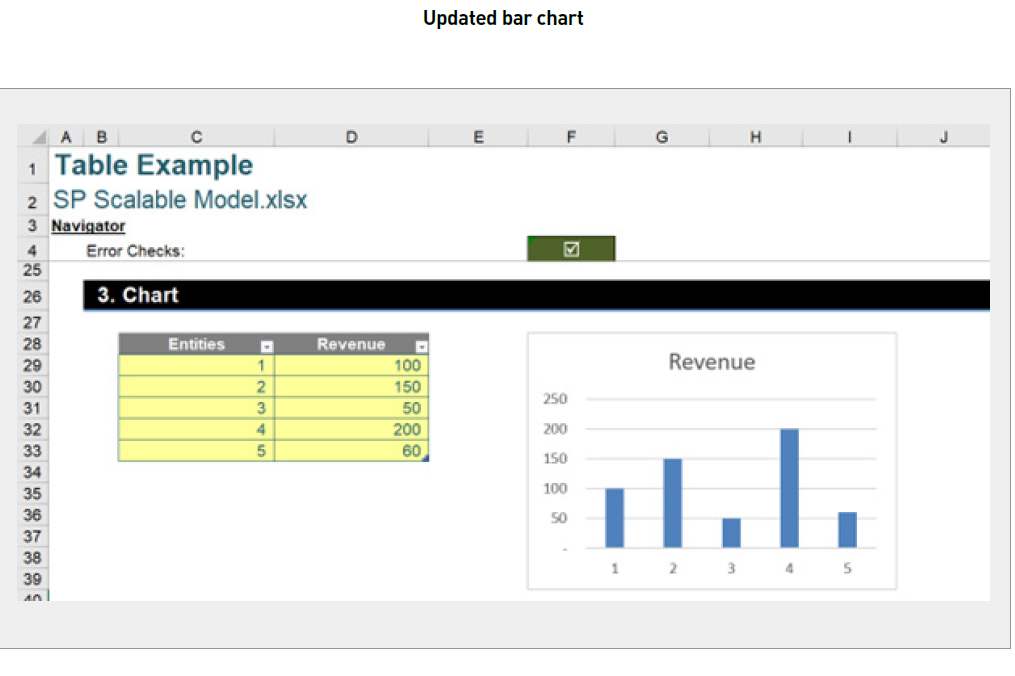This screenshot has height=676, width=1015.
Task: Click the Entities table header cell
Action: pyautogui.click(x=196, y=344)
